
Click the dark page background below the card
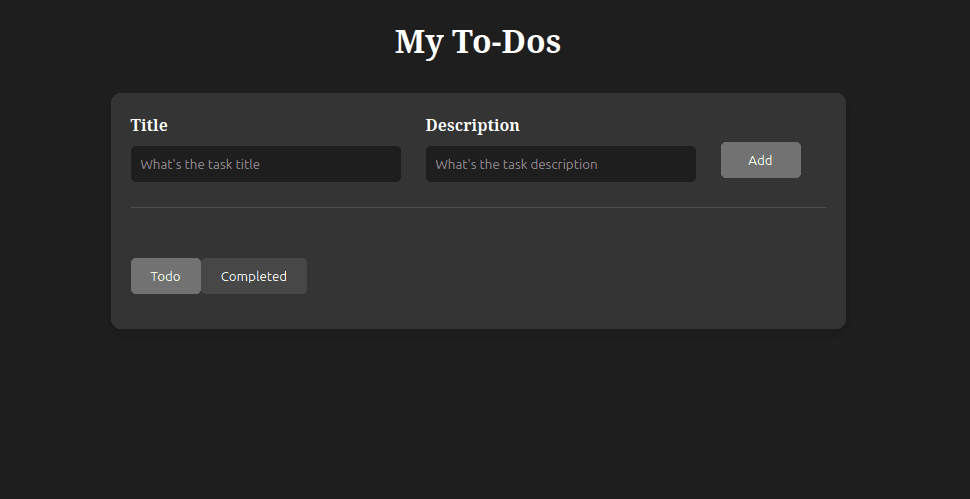[x=478, y=414]
